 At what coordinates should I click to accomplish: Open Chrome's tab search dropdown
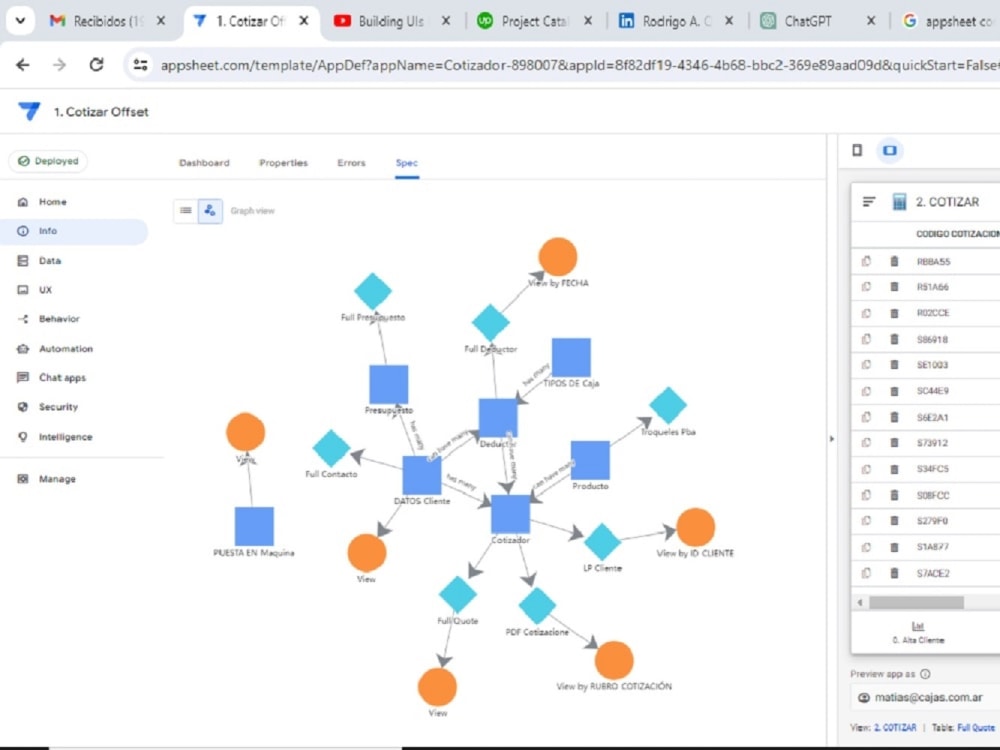tap(20, 19)
